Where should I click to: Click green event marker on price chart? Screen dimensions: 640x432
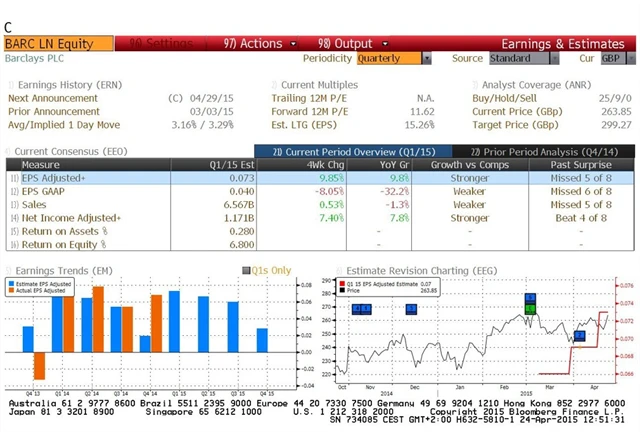click(530, 309)
